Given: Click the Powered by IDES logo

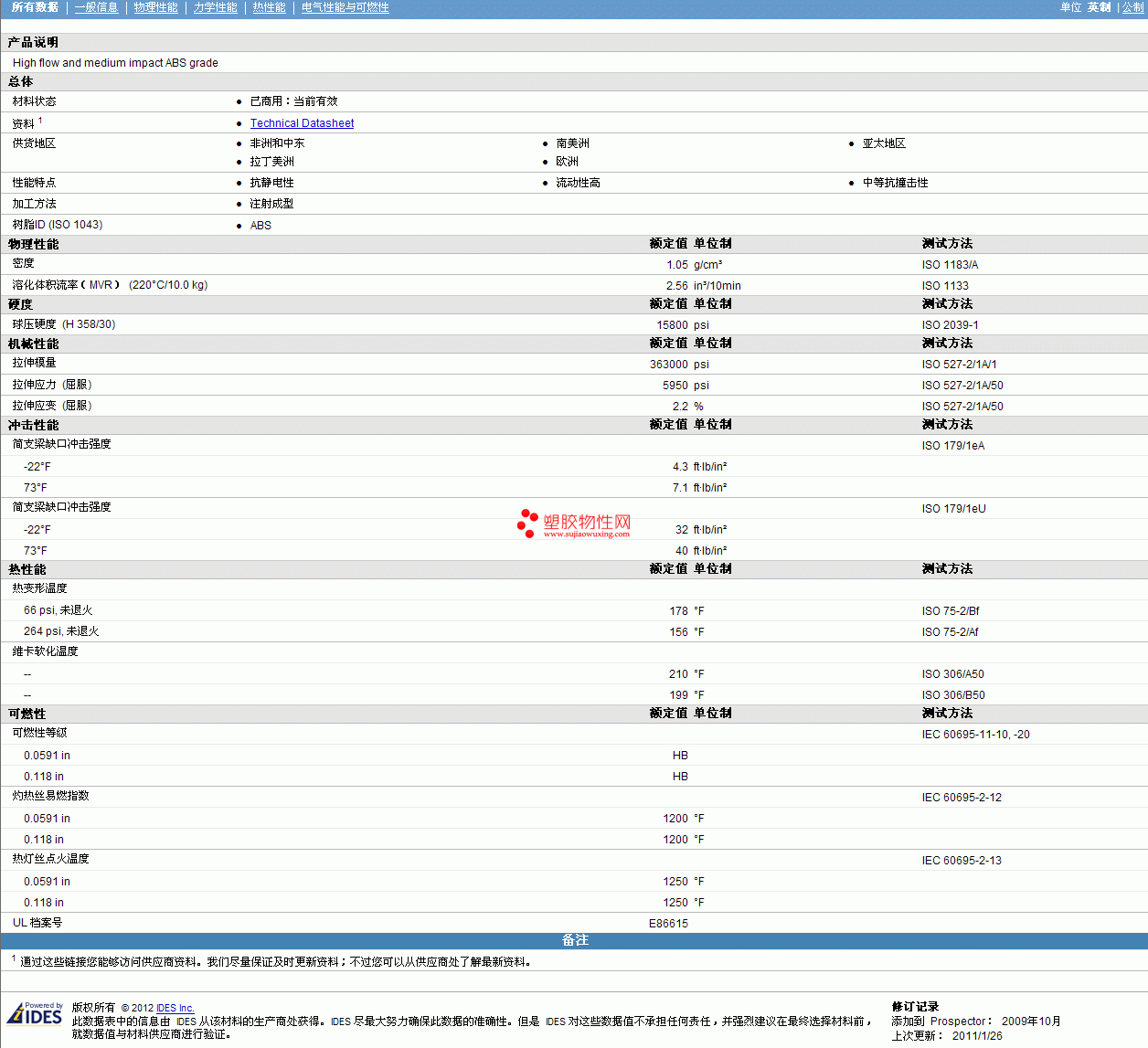Looking at the screenshot, I should [35, 1013].
